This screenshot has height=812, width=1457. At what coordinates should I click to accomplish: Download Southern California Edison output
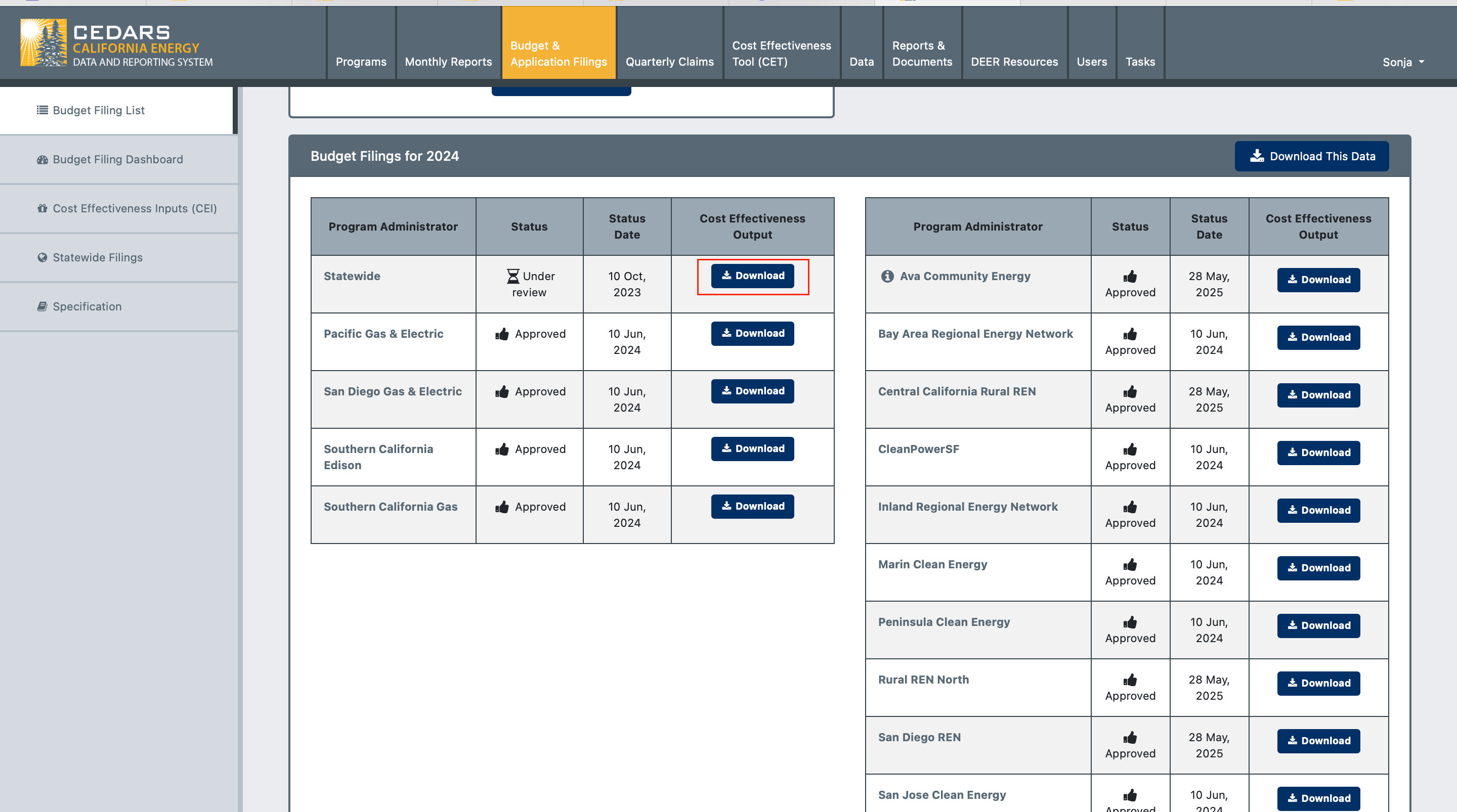pyautogui.click(x=752, y=449)
